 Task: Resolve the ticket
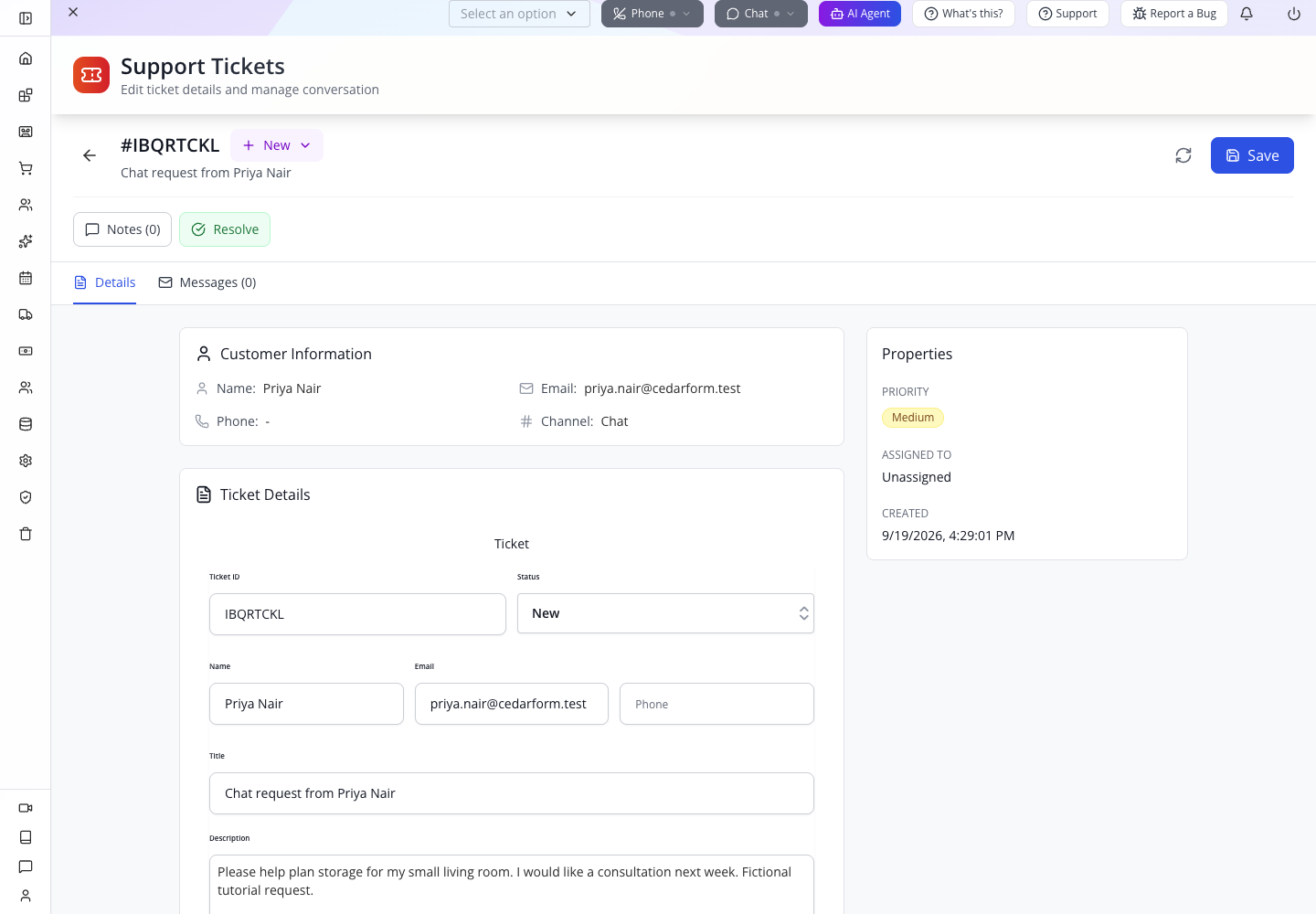pyautogui.click(x=225, y=229)
